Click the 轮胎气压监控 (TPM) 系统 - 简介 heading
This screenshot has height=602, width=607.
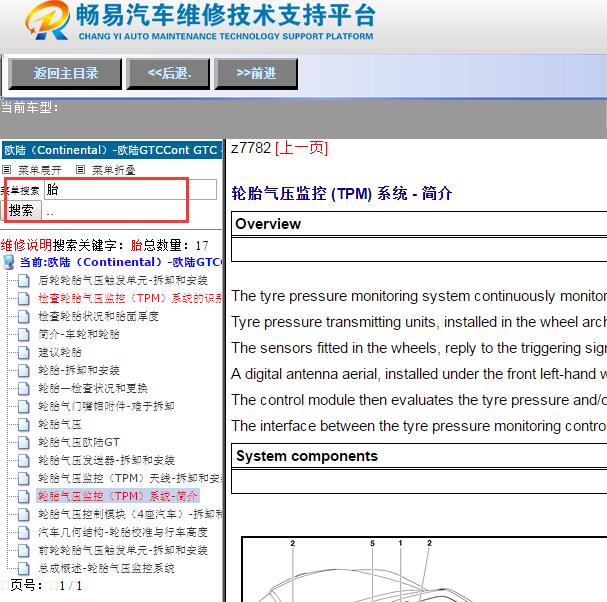pyautogui.click(x=342, y=193)
